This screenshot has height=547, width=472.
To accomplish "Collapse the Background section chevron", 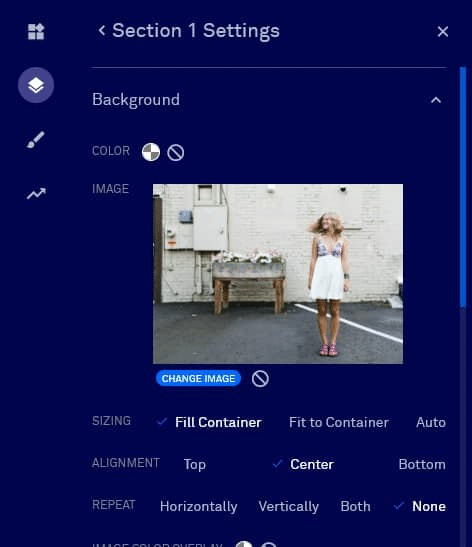I will (436, 100).
